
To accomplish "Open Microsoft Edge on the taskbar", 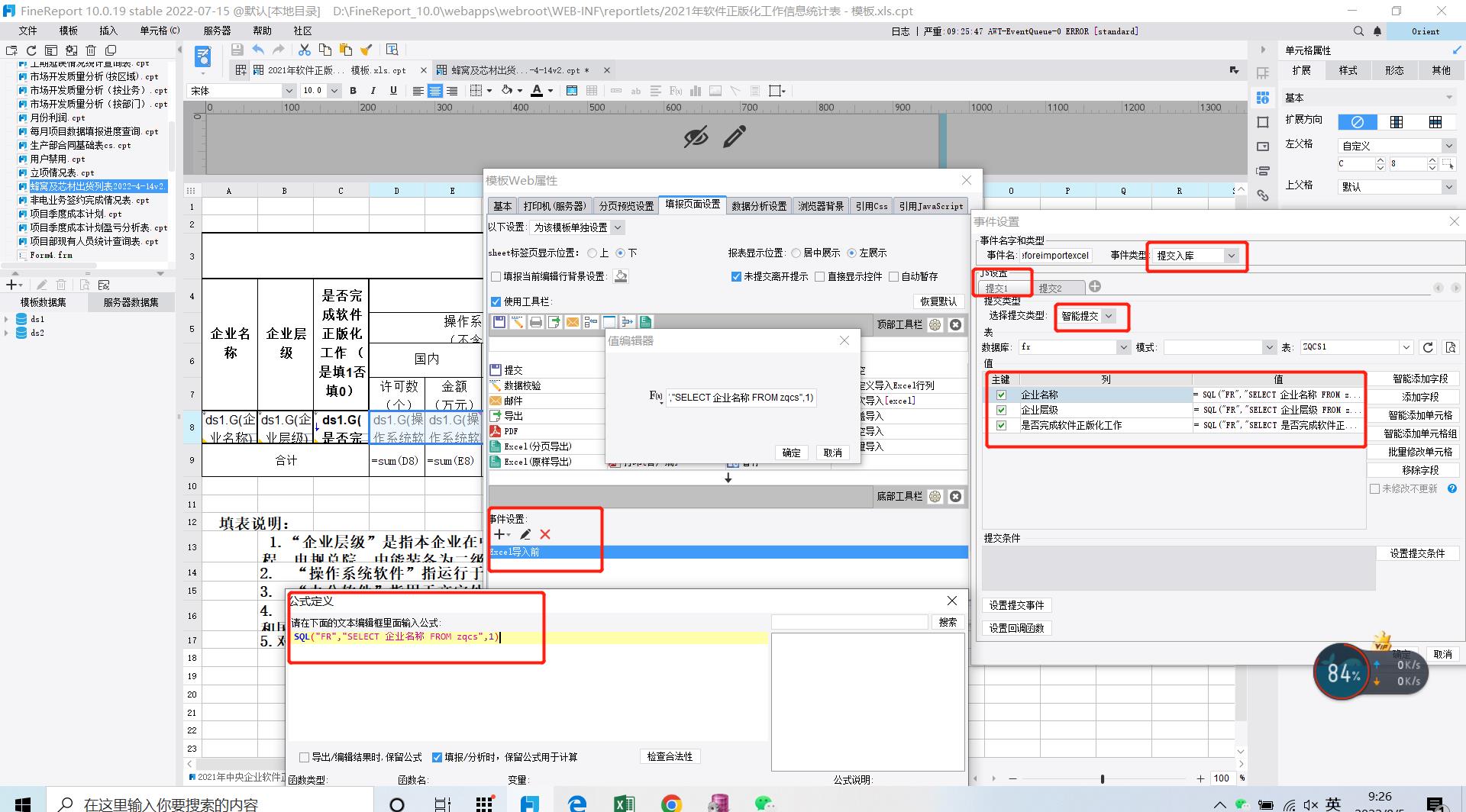I will [x=576, y=803].
